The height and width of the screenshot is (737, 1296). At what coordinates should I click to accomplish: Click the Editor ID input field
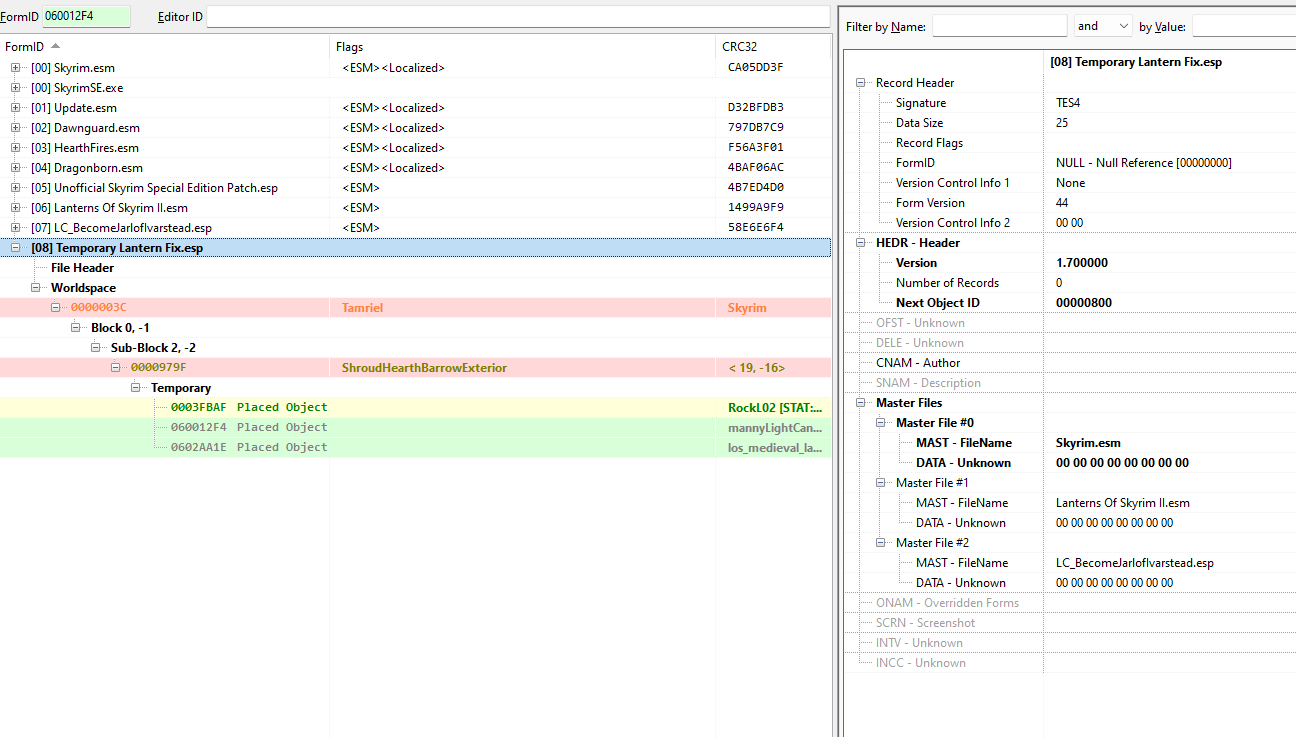[x=518, y=16]
